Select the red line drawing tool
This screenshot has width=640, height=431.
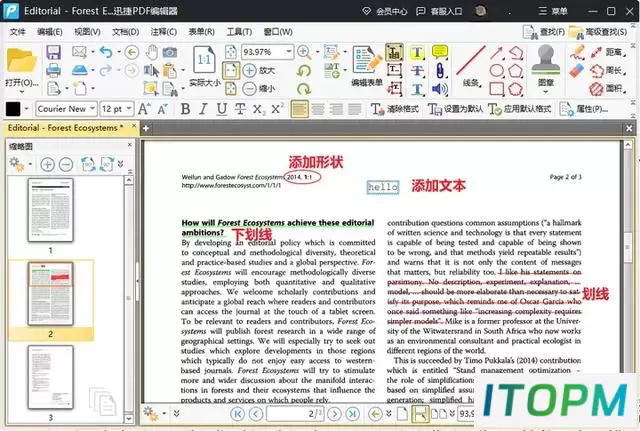point(471,61)
